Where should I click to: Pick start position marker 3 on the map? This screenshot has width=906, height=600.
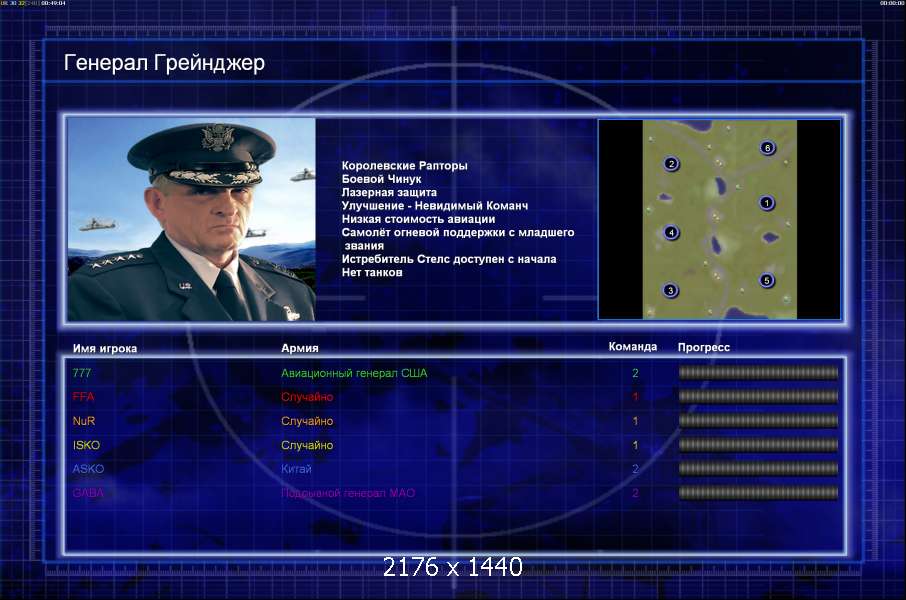tap(671, 290)
